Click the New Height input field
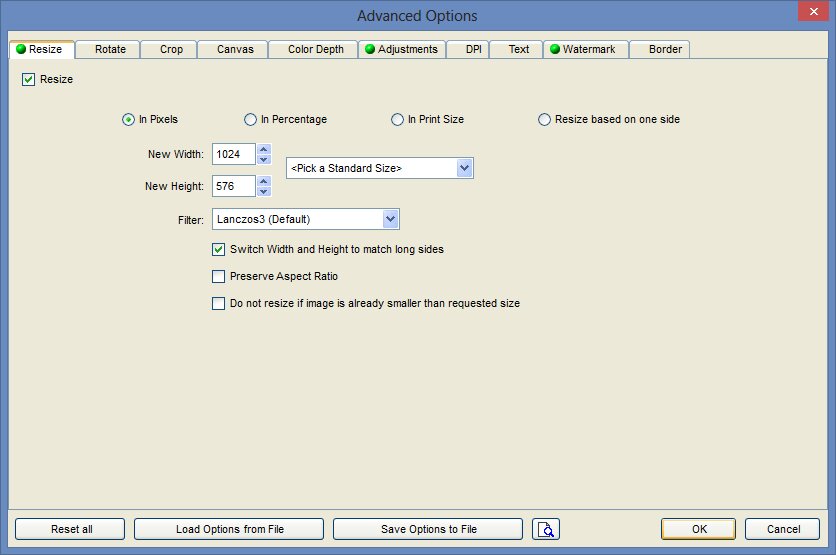836x555 pixels. [233, 186]
